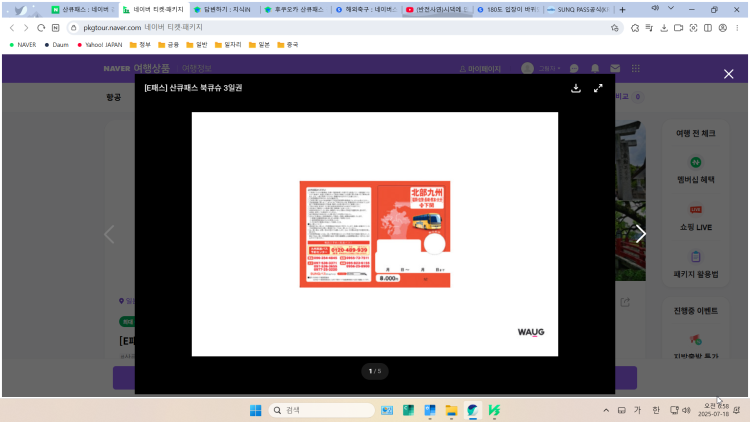Open the Naver mail envelope icon
Viewport: 750px width, 422px height.
point(615,68)
